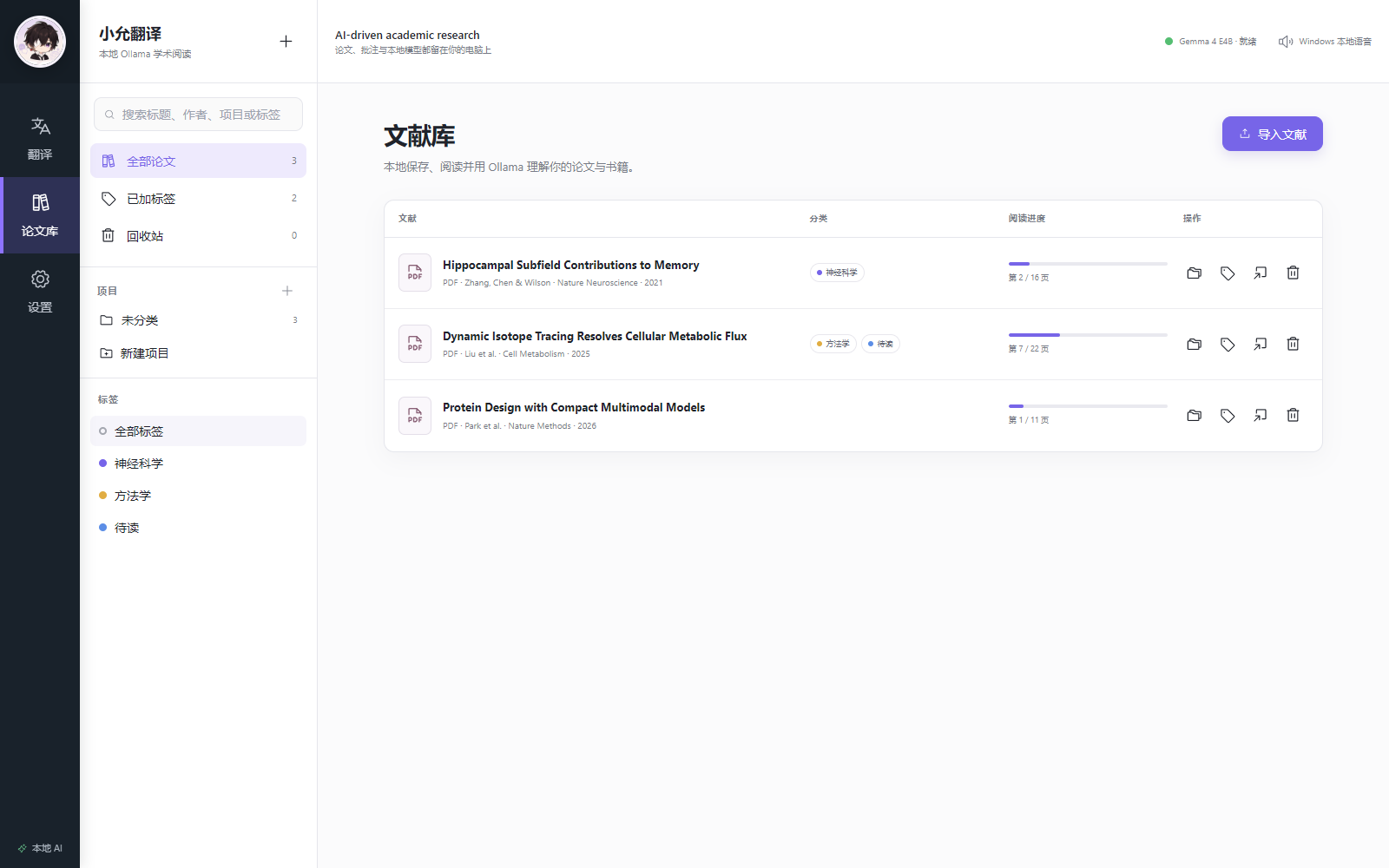Filter by 待读 tag

click(x=198, y=528)
